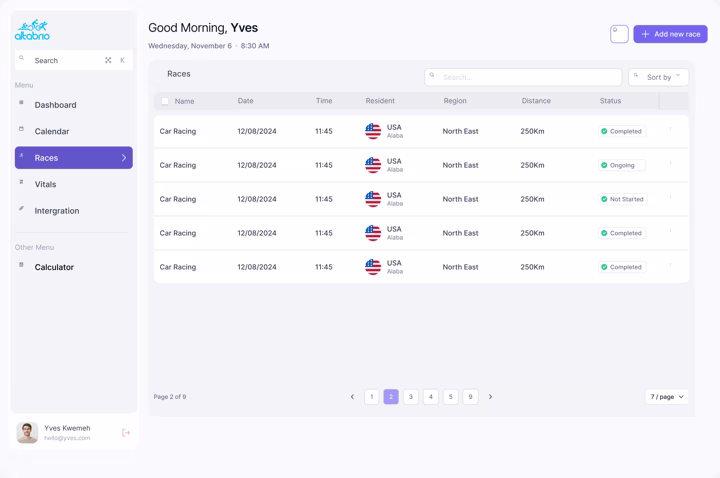Toggle the select-all checkbox beside Name

pos(165,101)
